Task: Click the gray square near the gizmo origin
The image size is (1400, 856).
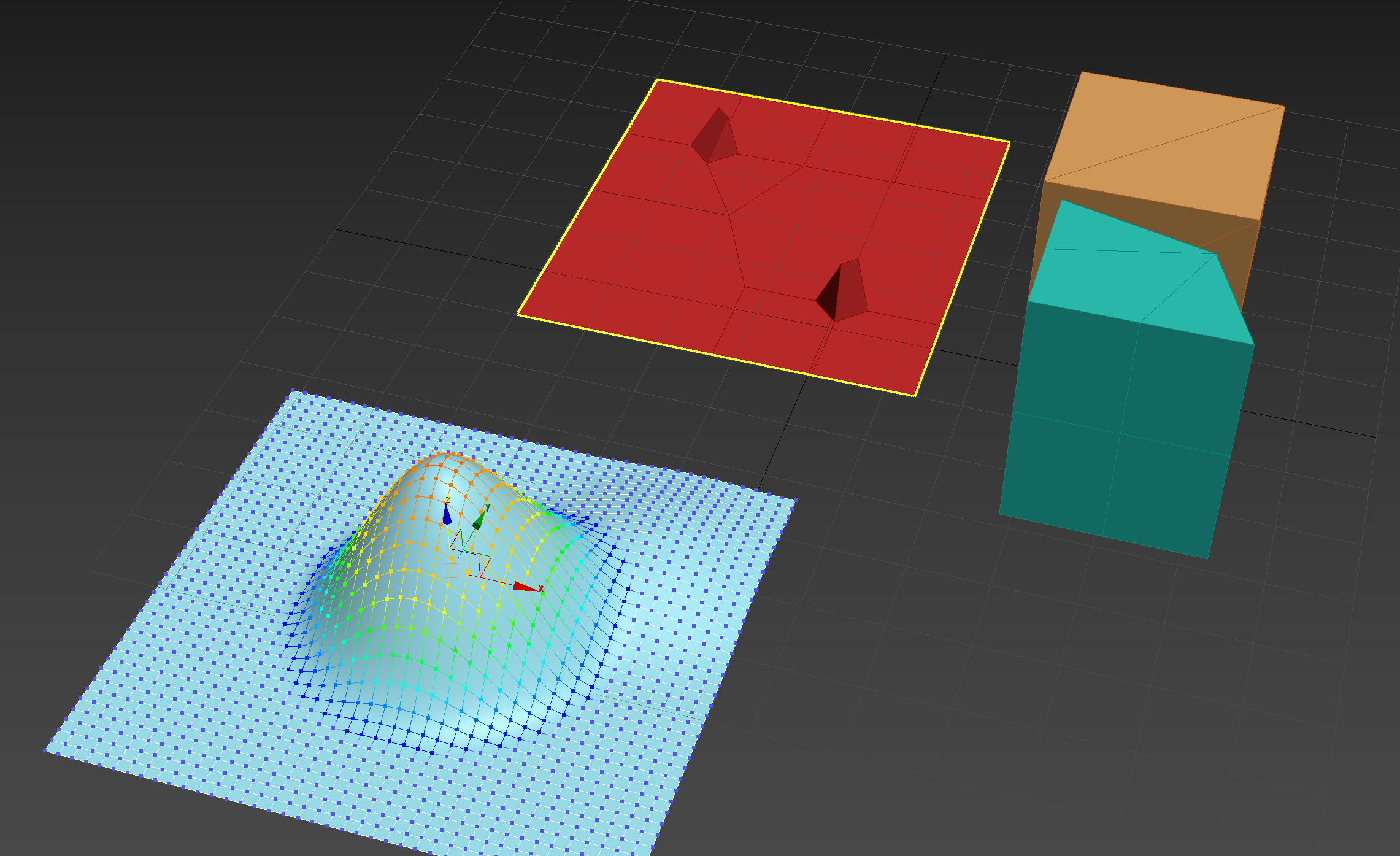Action: click(451, 571)
